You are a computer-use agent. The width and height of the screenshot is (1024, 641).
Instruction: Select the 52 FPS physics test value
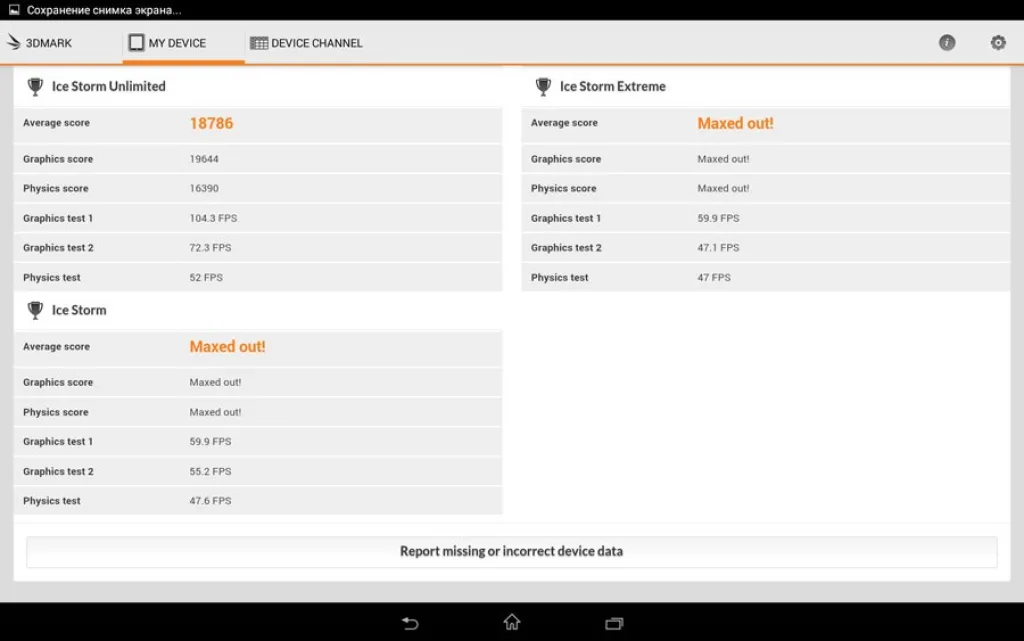(x=206, y=277)
